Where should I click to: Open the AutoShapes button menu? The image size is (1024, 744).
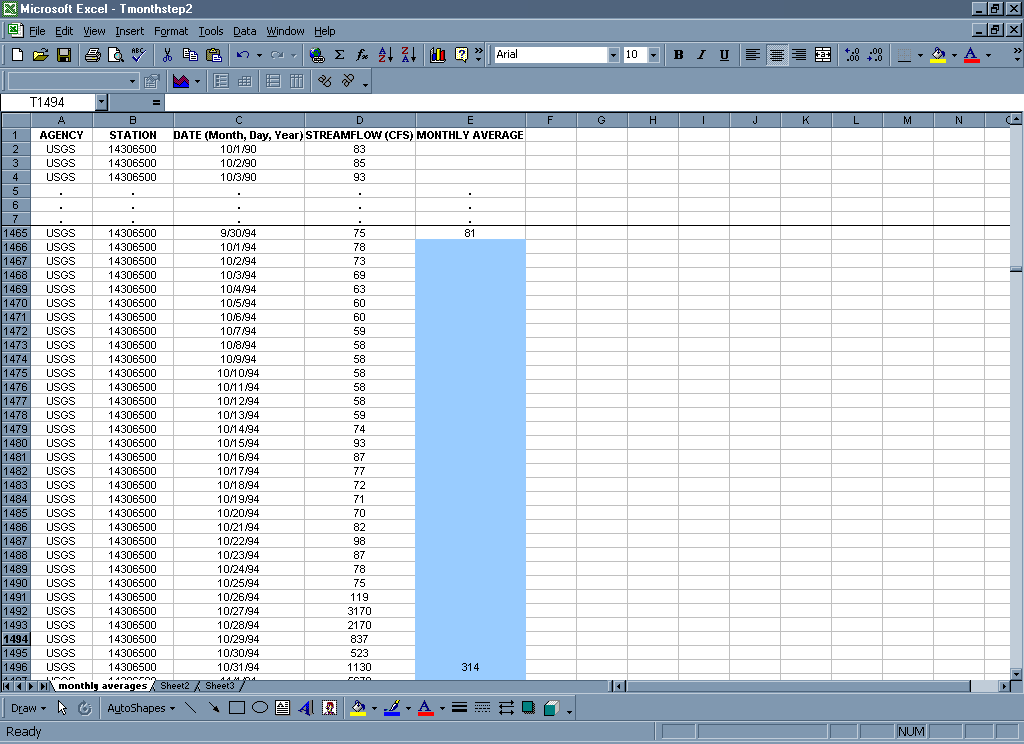138,708
